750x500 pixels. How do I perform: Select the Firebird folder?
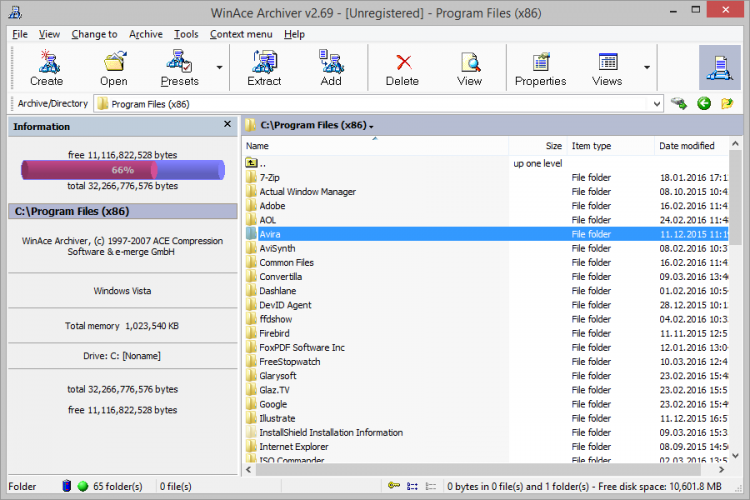274,333
